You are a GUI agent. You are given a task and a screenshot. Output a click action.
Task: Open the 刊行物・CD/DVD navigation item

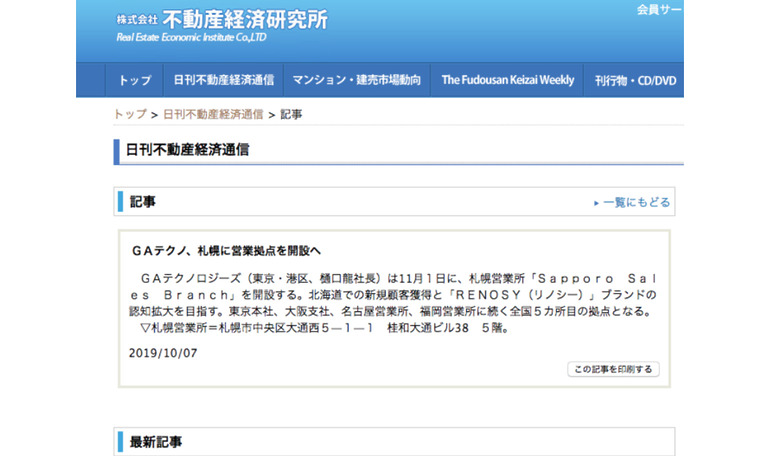(x=635, y=80)
